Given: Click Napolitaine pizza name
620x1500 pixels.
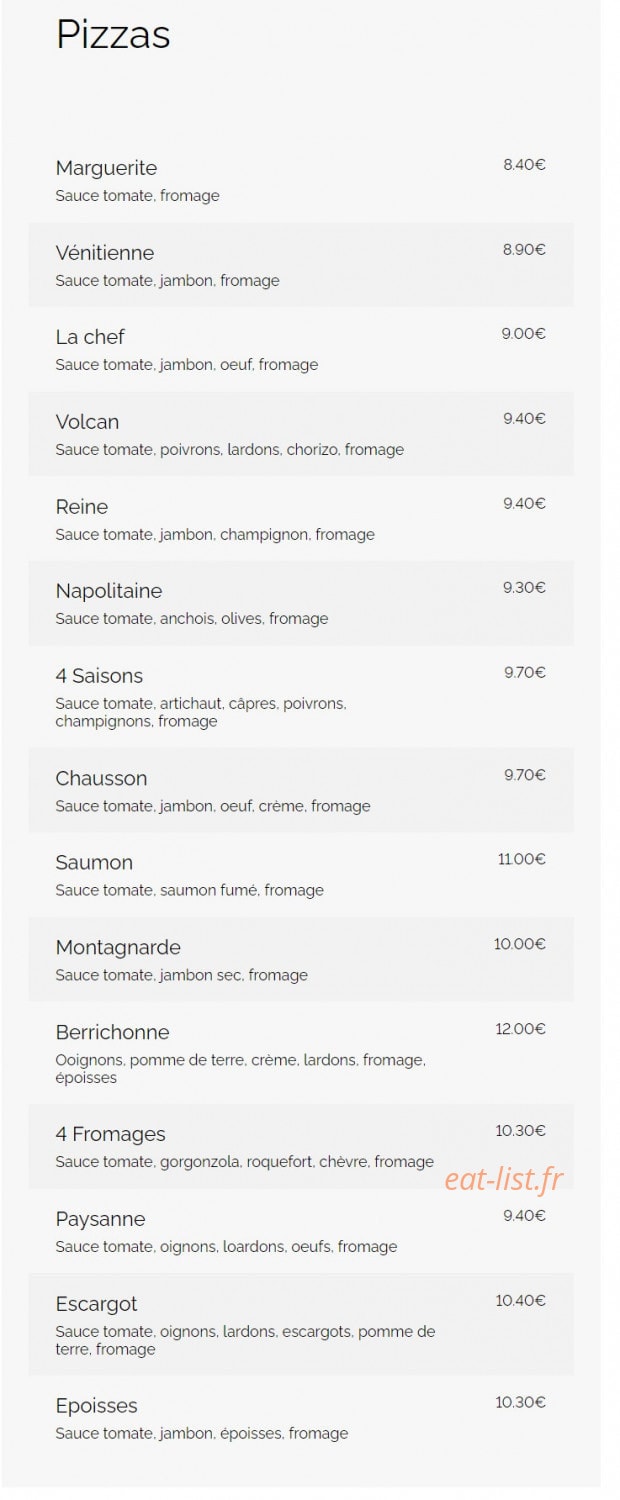Looking at the screenshot, I should [x=109, y=591].
